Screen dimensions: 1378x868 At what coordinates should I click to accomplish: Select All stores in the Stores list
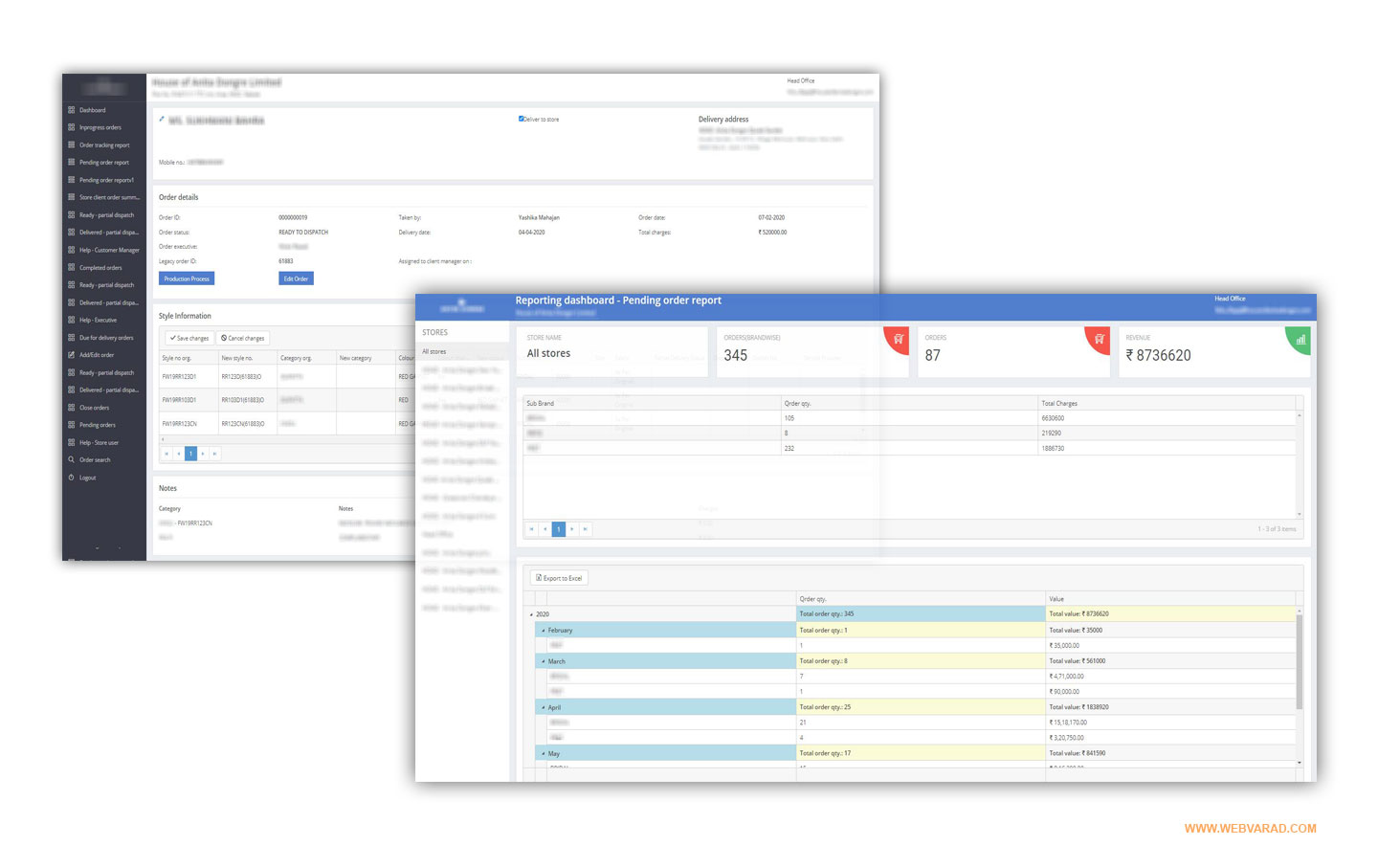435,352
